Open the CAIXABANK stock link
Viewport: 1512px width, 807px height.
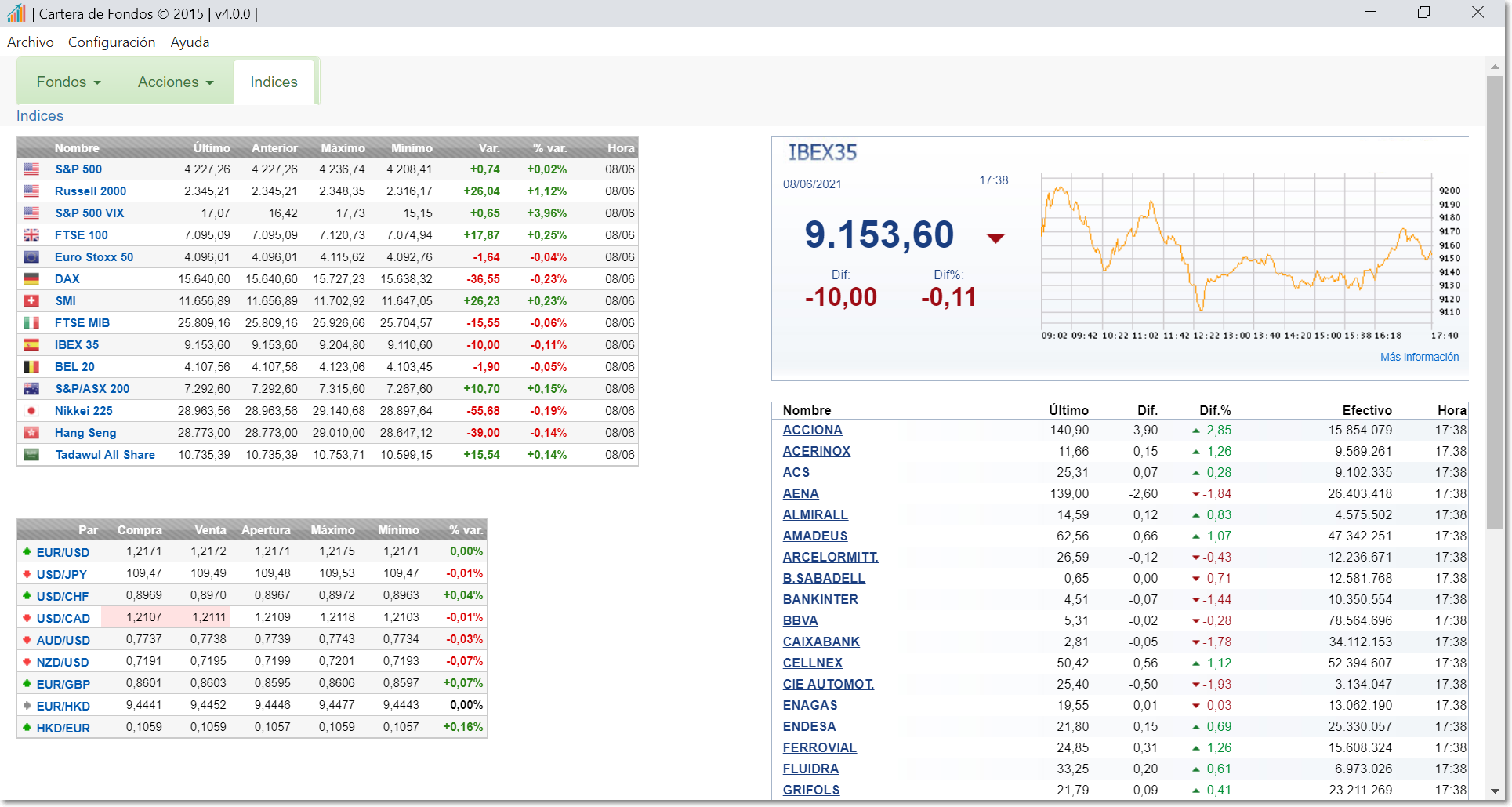coord(821,642)
